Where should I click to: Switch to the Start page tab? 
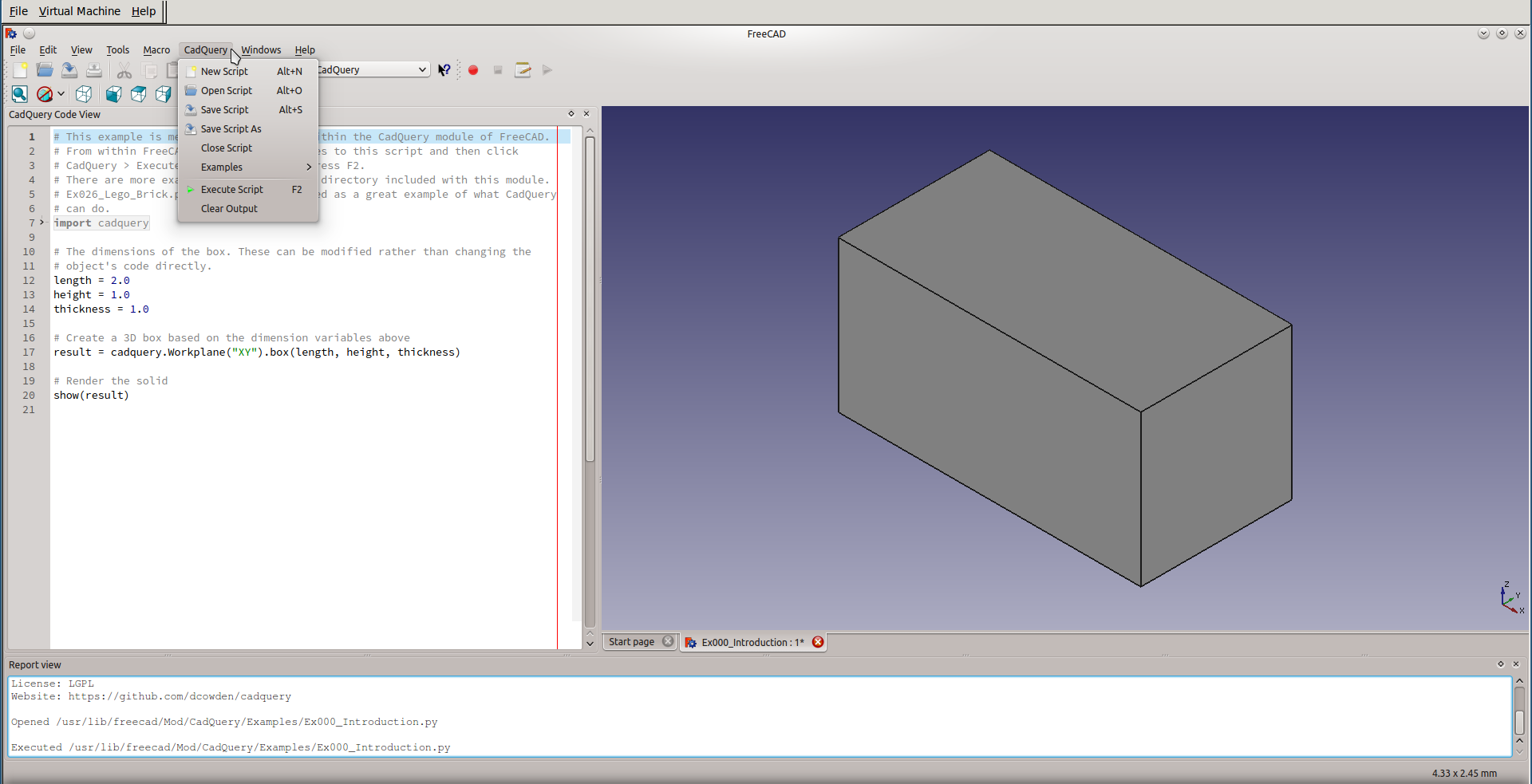point(631,641)
